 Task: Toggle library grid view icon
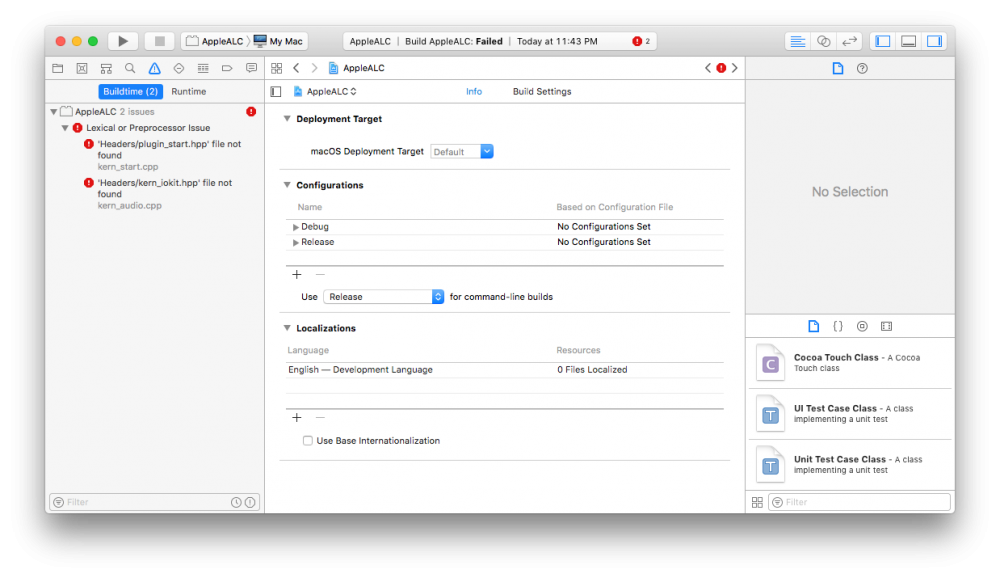click(757, 503)
